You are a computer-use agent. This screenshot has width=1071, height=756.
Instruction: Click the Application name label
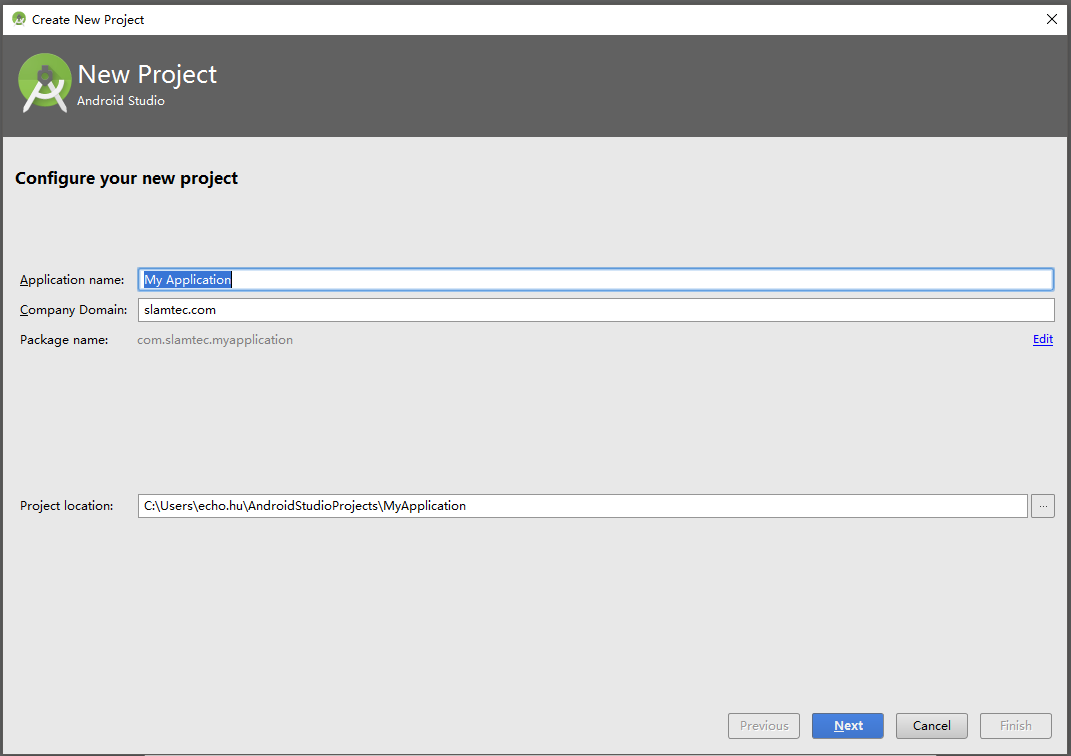tap(71, 279)
